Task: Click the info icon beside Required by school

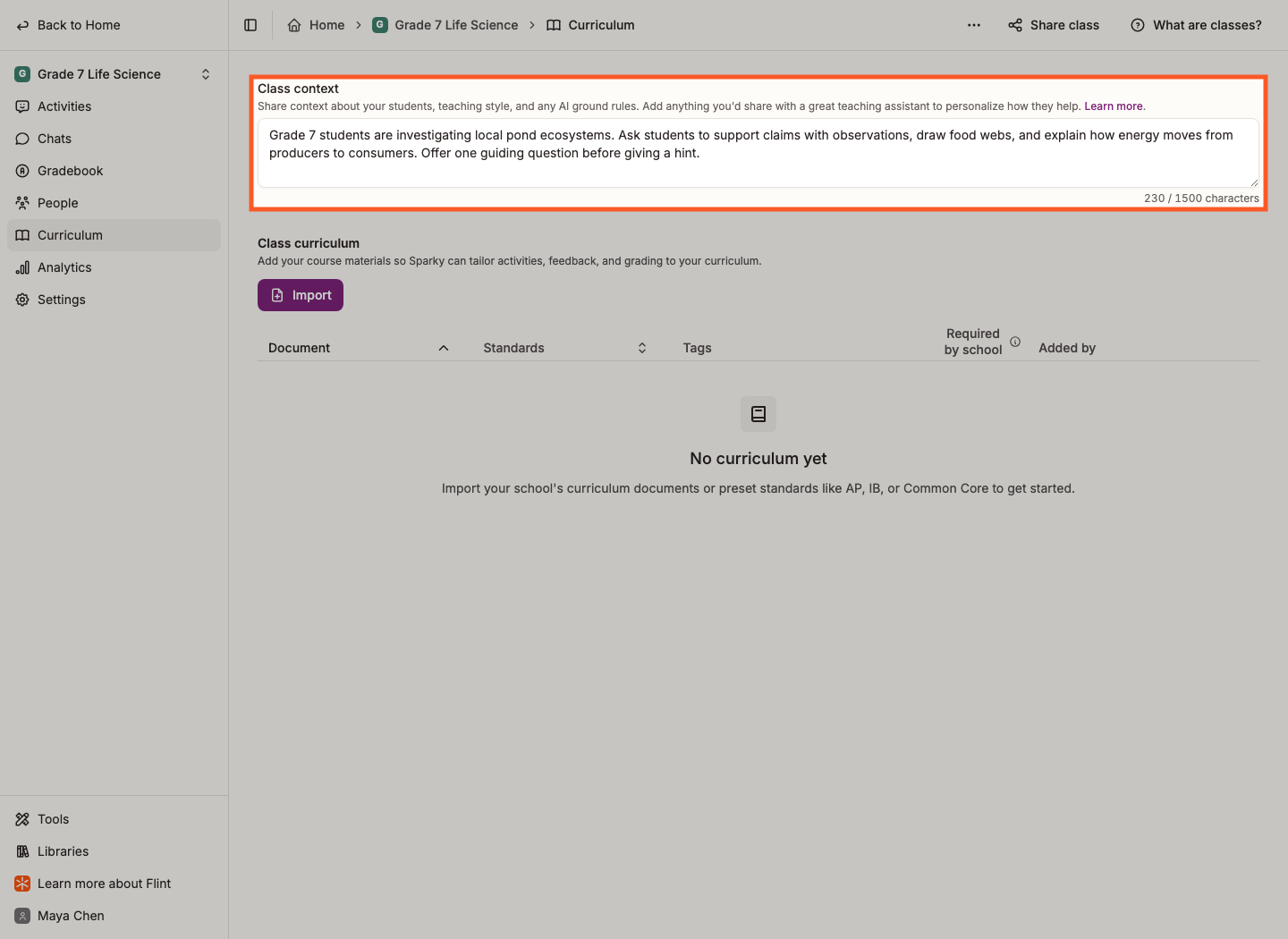Action: 1015,342
